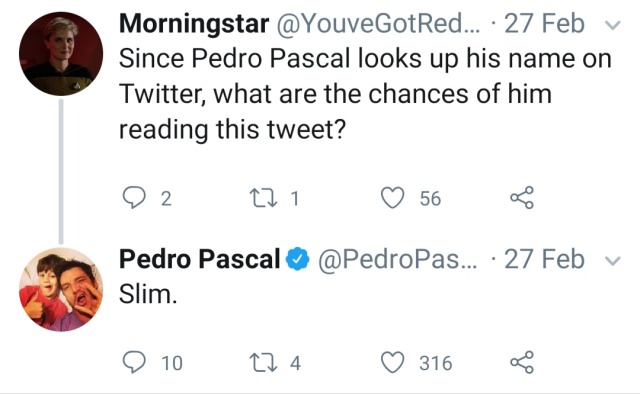Open Pedro Pascal's profile picture

[x=61, y=289]
